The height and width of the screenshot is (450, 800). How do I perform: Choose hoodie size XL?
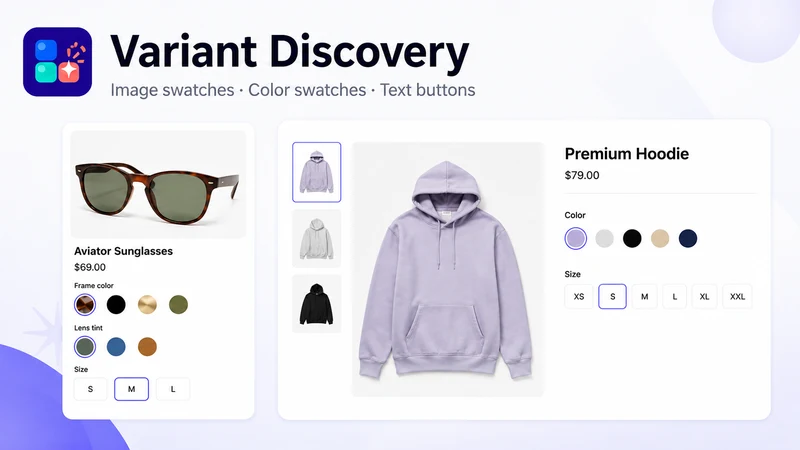coord(705,296)
